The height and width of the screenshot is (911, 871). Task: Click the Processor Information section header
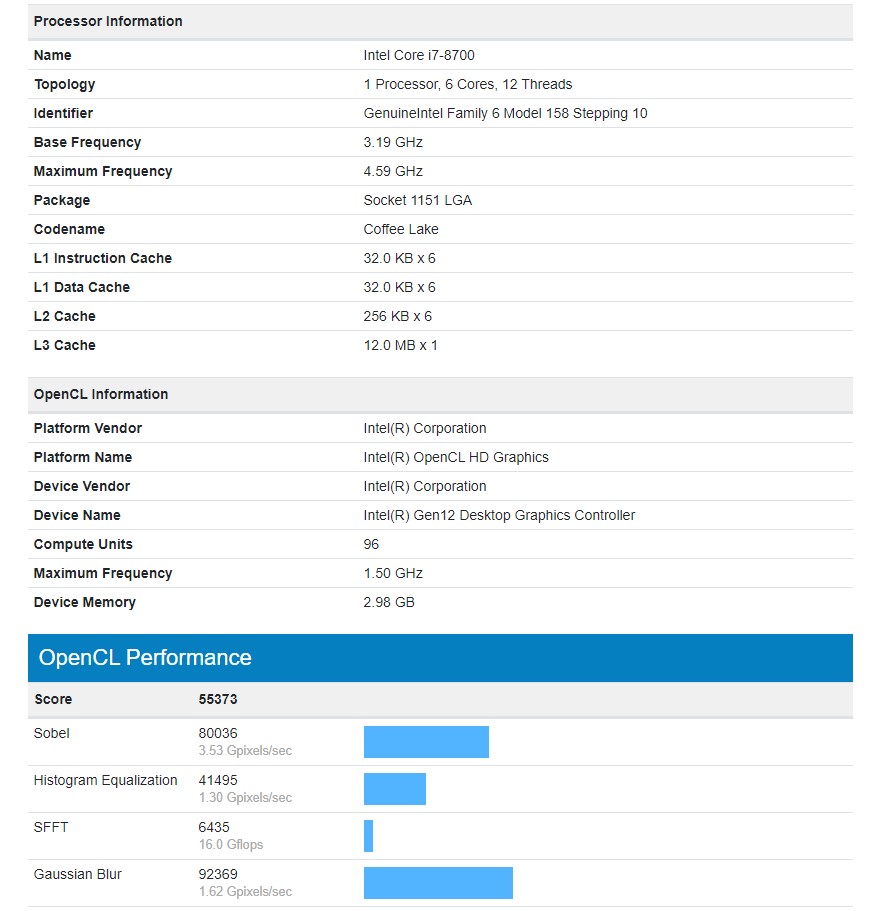[108, 21]
